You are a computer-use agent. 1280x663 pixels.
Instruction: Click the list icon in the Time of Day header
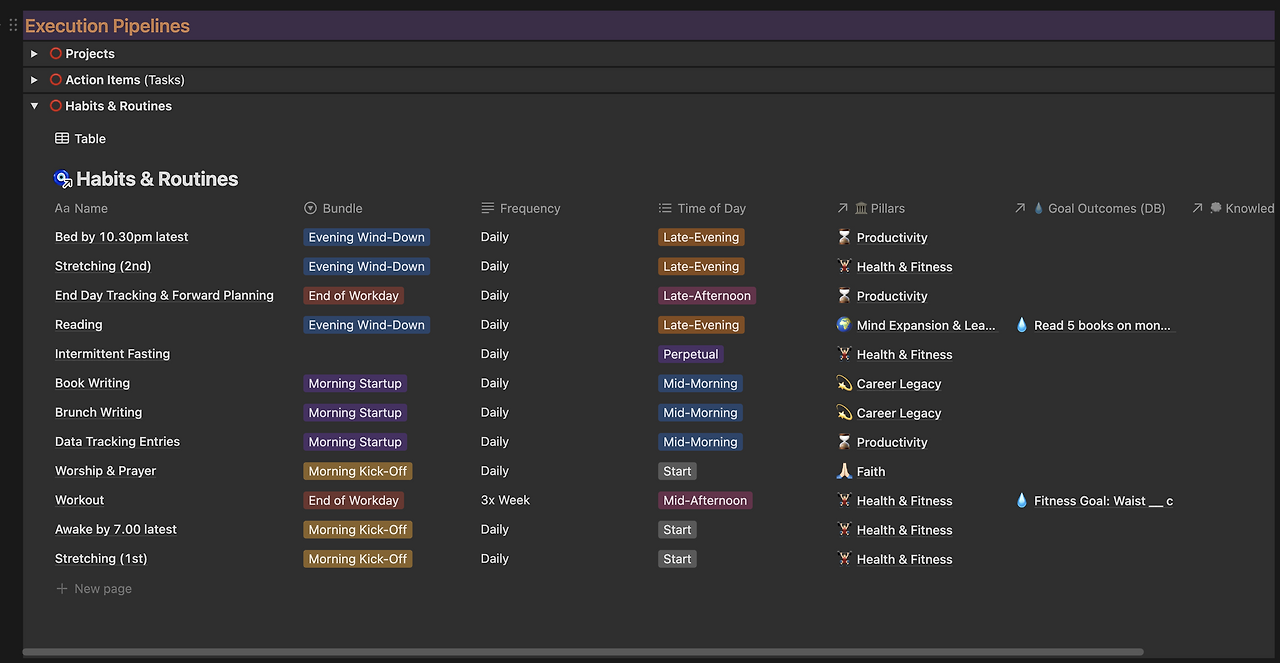pos(664,208)
